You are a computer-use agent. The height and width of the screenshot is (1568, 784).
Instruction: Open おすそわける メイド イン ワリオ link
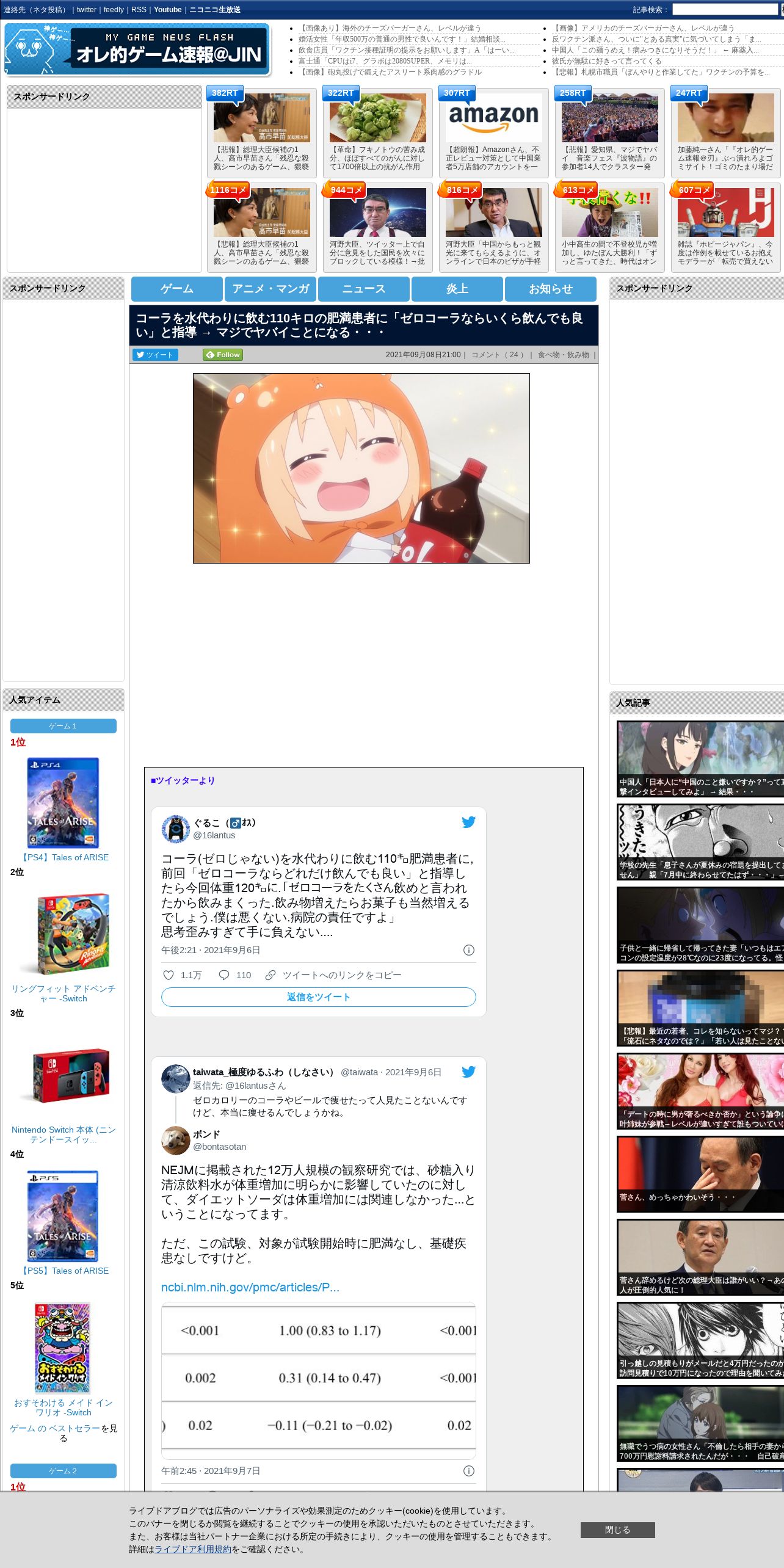pyautogui.click(x=64, y=1407)
